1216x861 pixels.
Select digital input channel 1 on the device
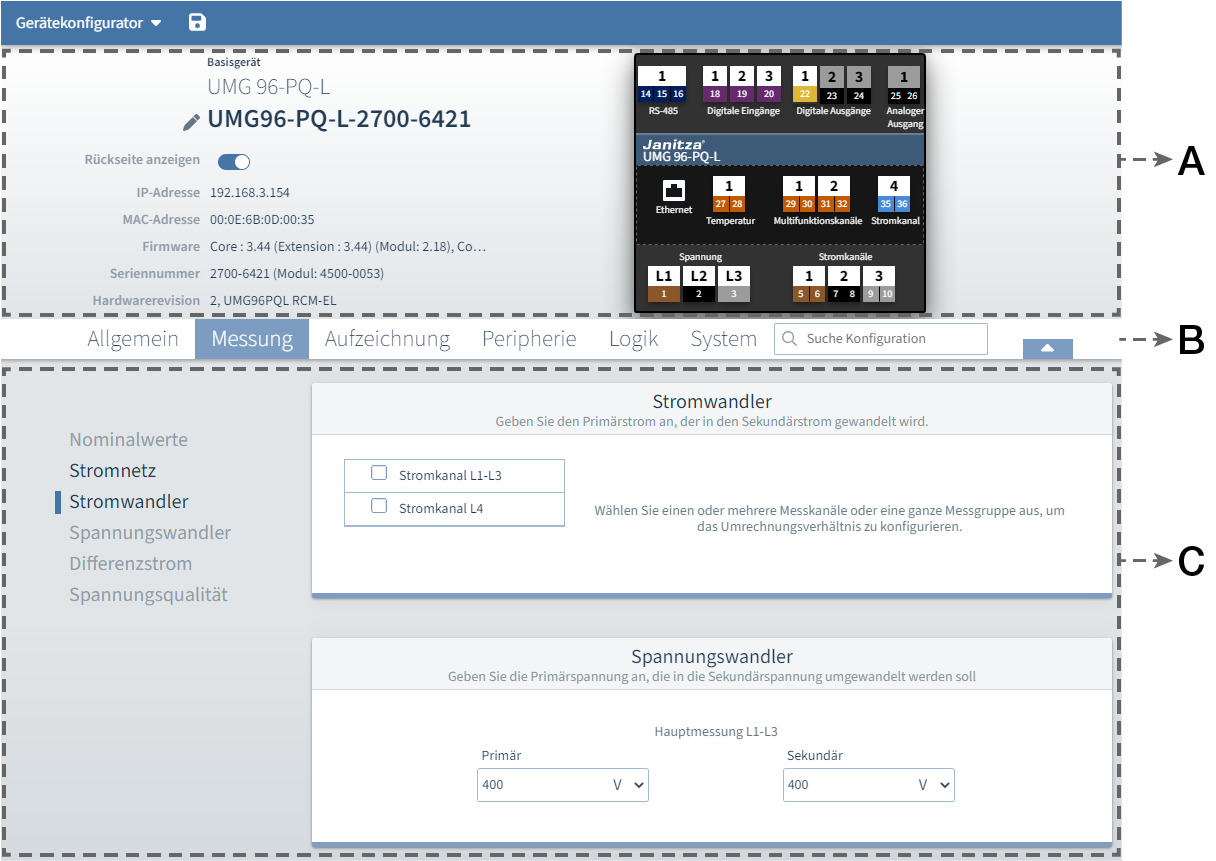714,85
